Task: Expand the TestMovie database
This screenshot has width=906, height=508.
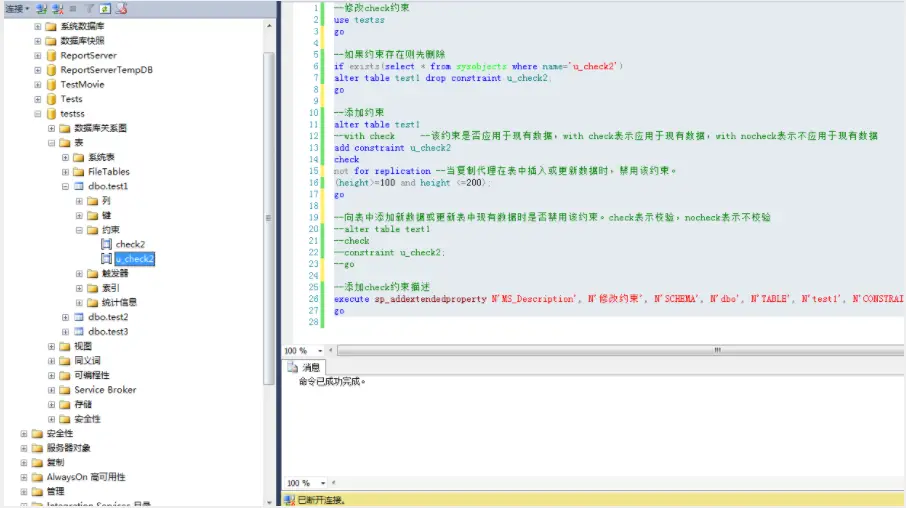Action: (38, 84)
